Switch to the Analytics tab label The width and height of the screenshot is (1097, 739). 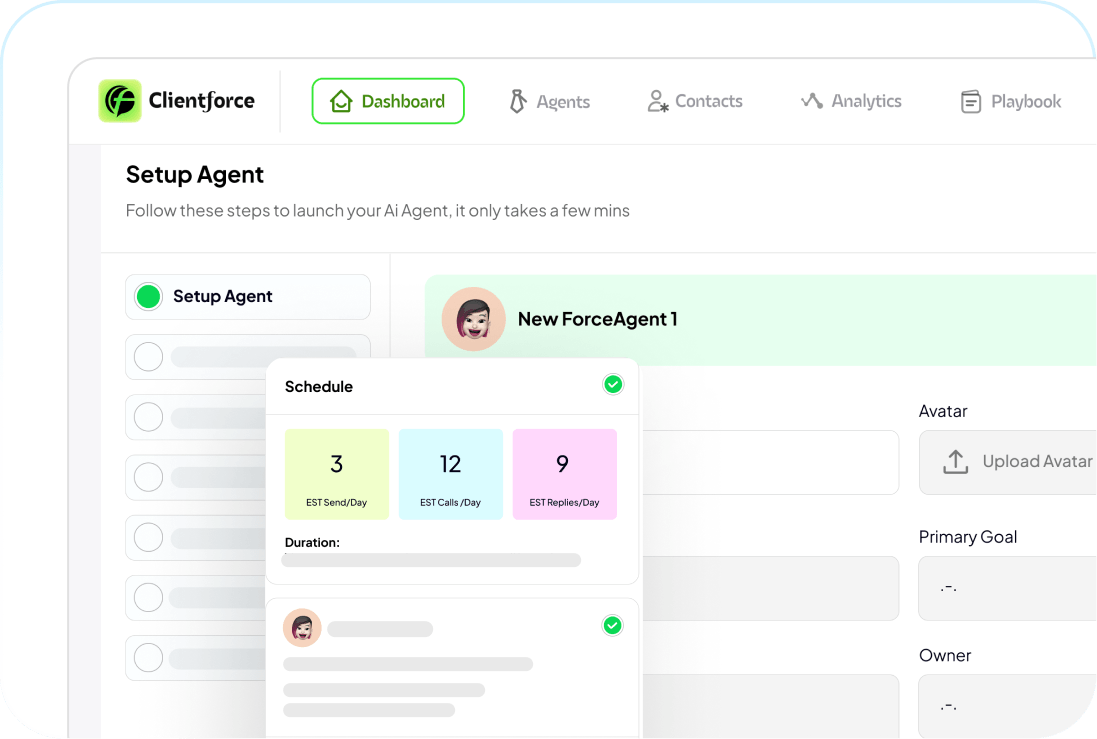866,101
